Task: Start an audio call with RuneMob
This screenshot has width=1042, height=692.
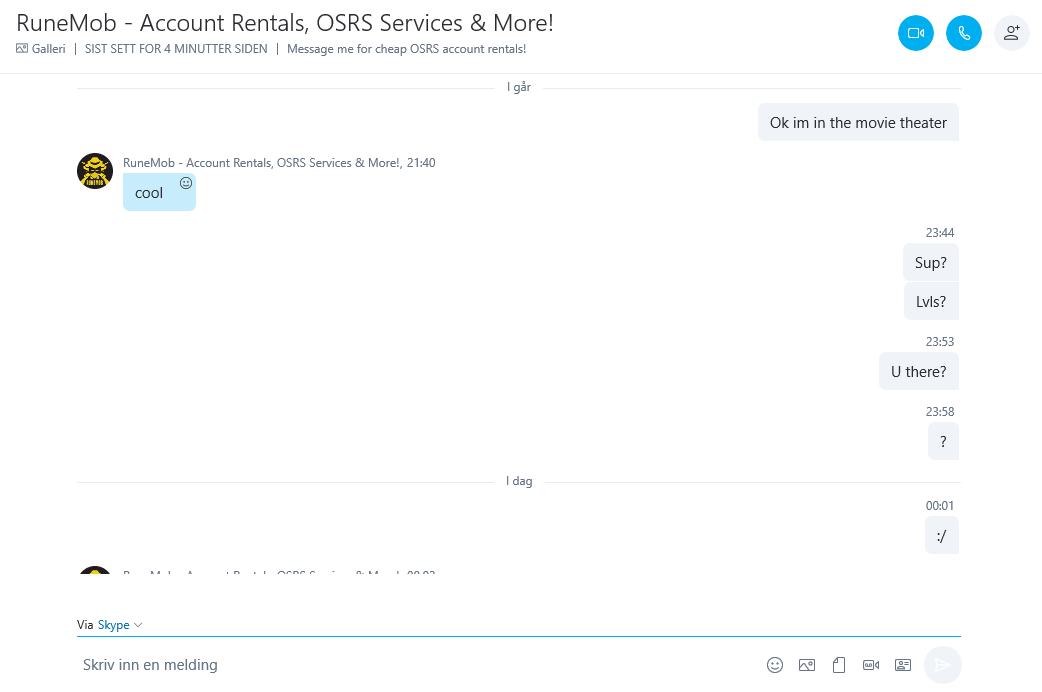Action: 964,33
